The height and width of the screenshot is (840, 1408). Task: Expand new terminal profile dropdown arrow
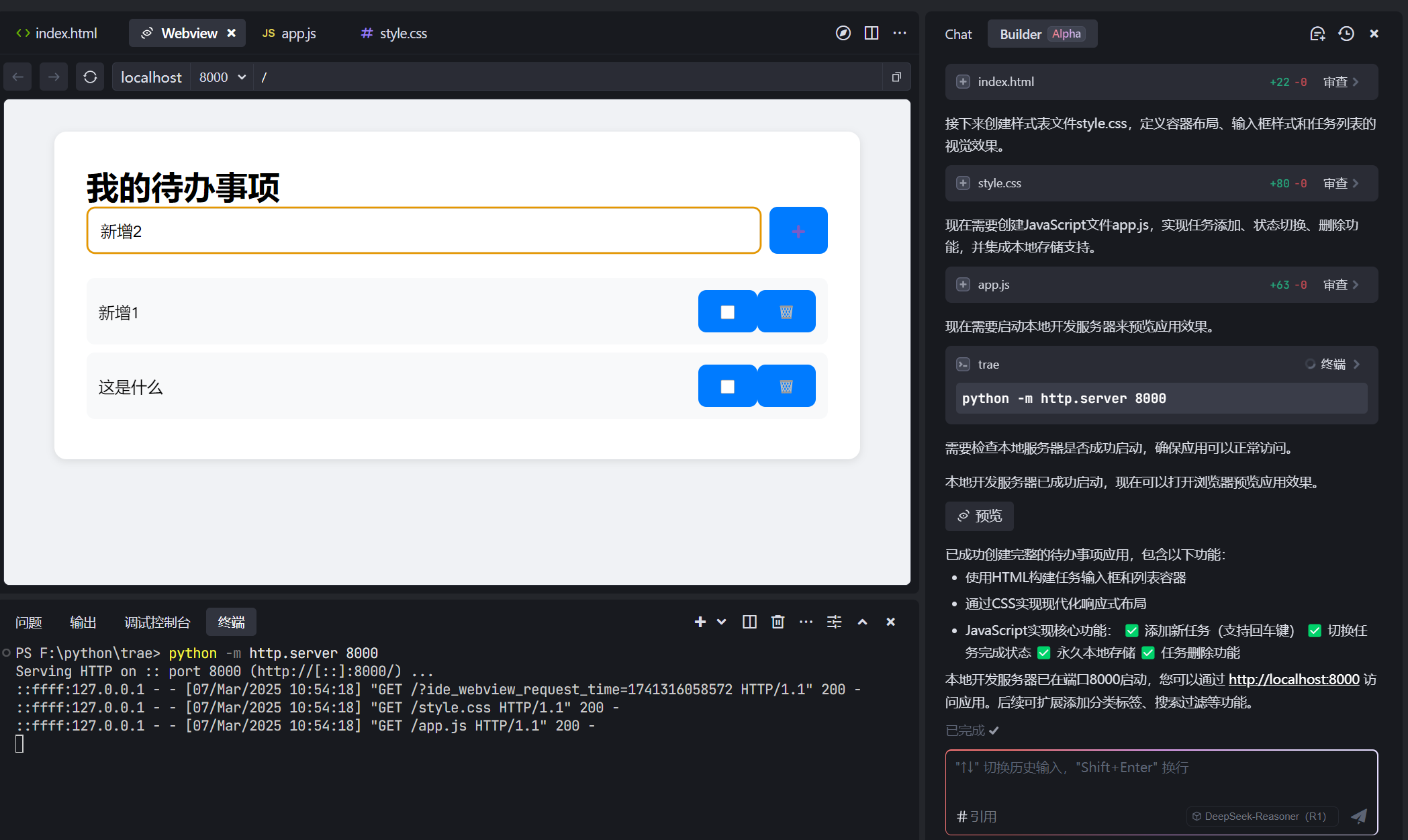tap(722, 622)
